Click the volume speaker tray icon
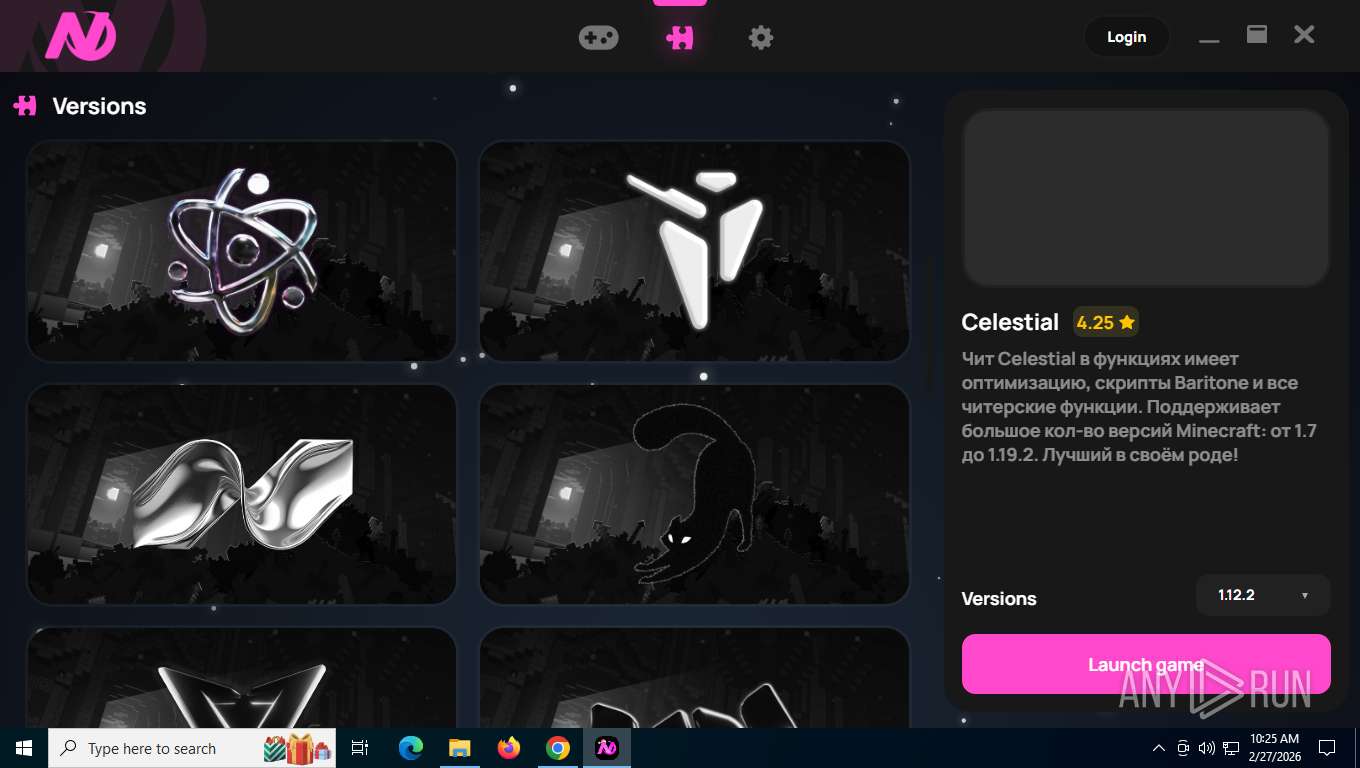Viewport: 1360px width, 768px height. [1206, 748]
